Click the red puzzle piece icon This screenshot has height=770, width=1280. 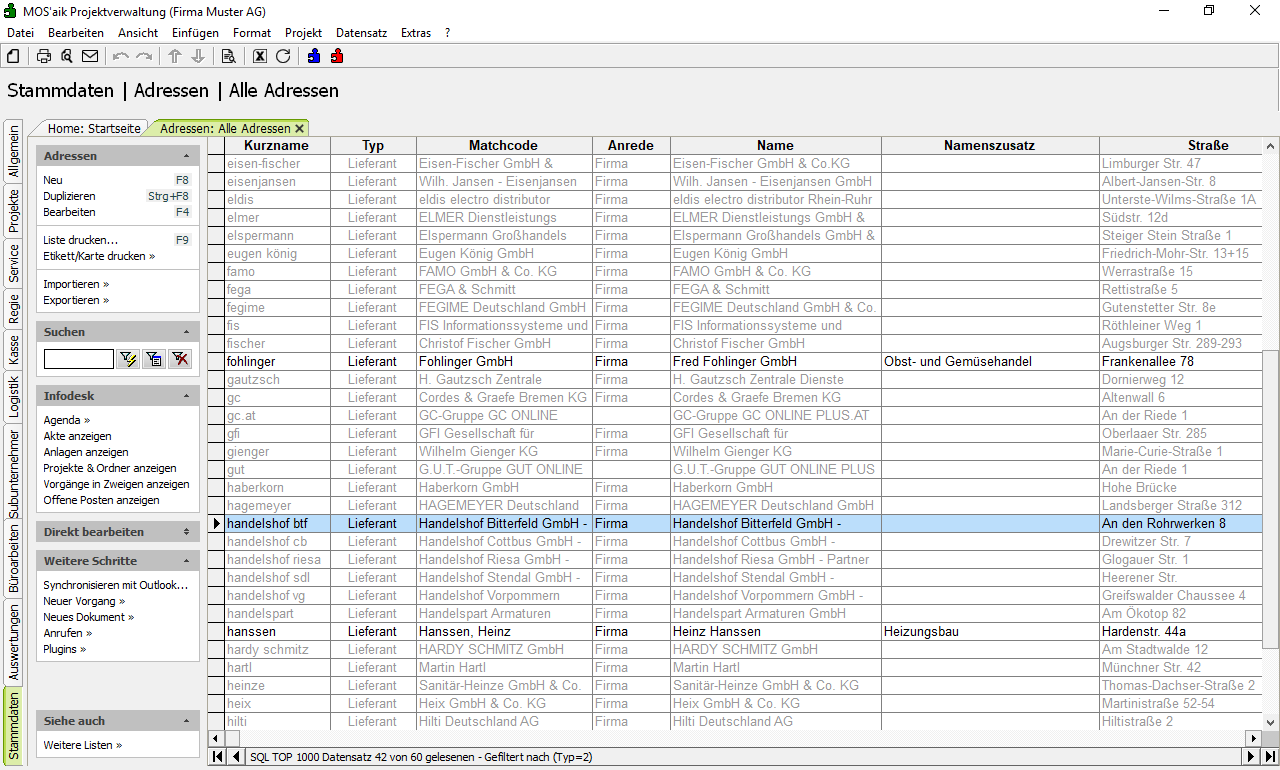[x=337, y=56]
